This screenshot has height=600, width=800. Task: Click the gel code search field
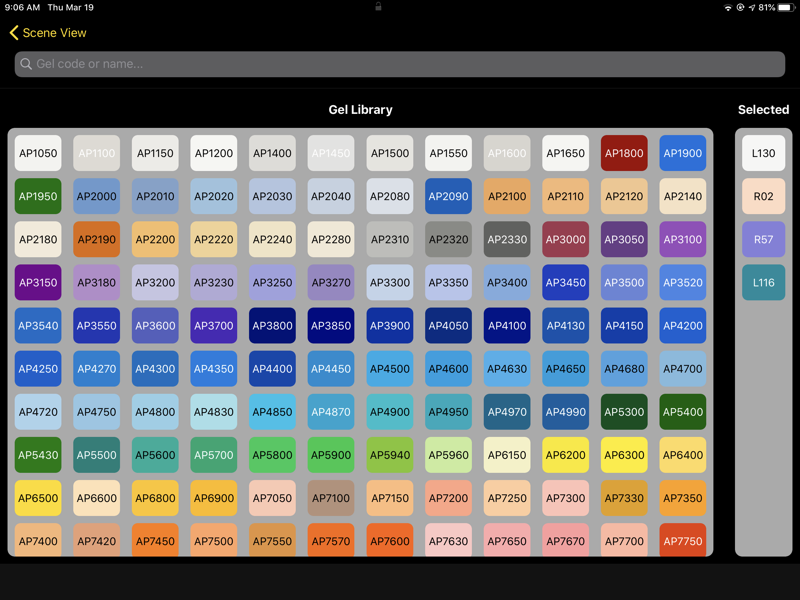pyautogui.click(x=400, y=64)
